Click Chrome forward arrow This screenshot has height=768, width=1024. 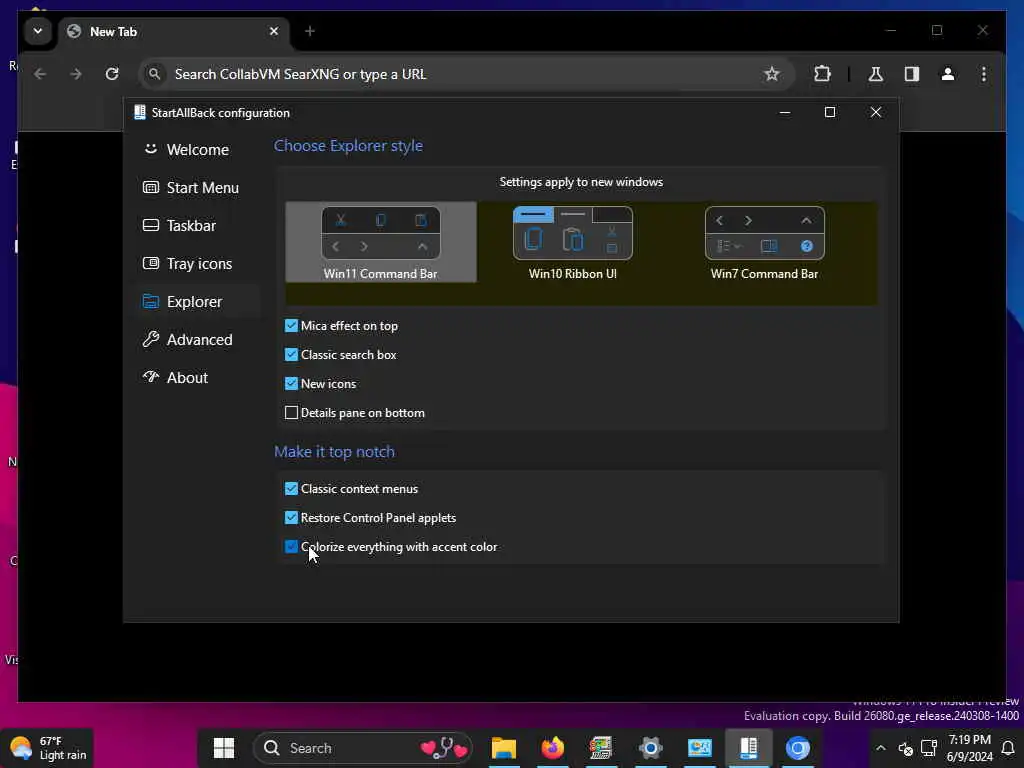[76, 74]
